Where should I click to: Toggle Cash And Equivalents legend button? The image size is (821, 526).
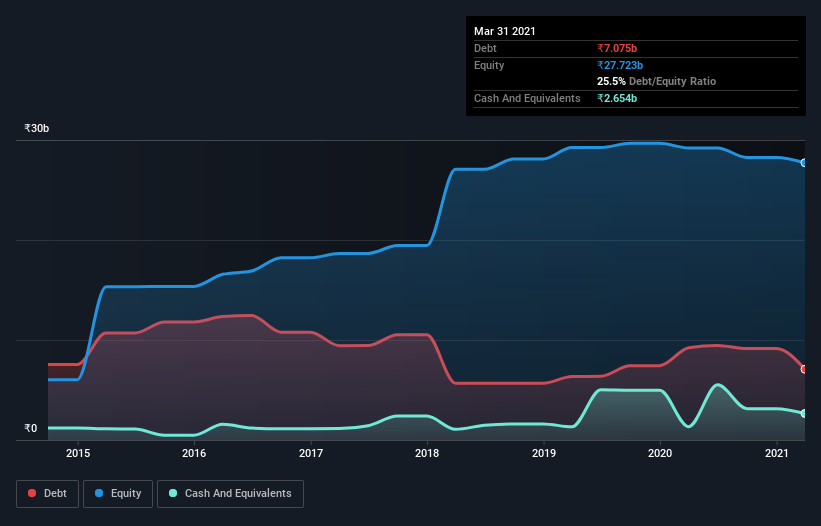230,494
